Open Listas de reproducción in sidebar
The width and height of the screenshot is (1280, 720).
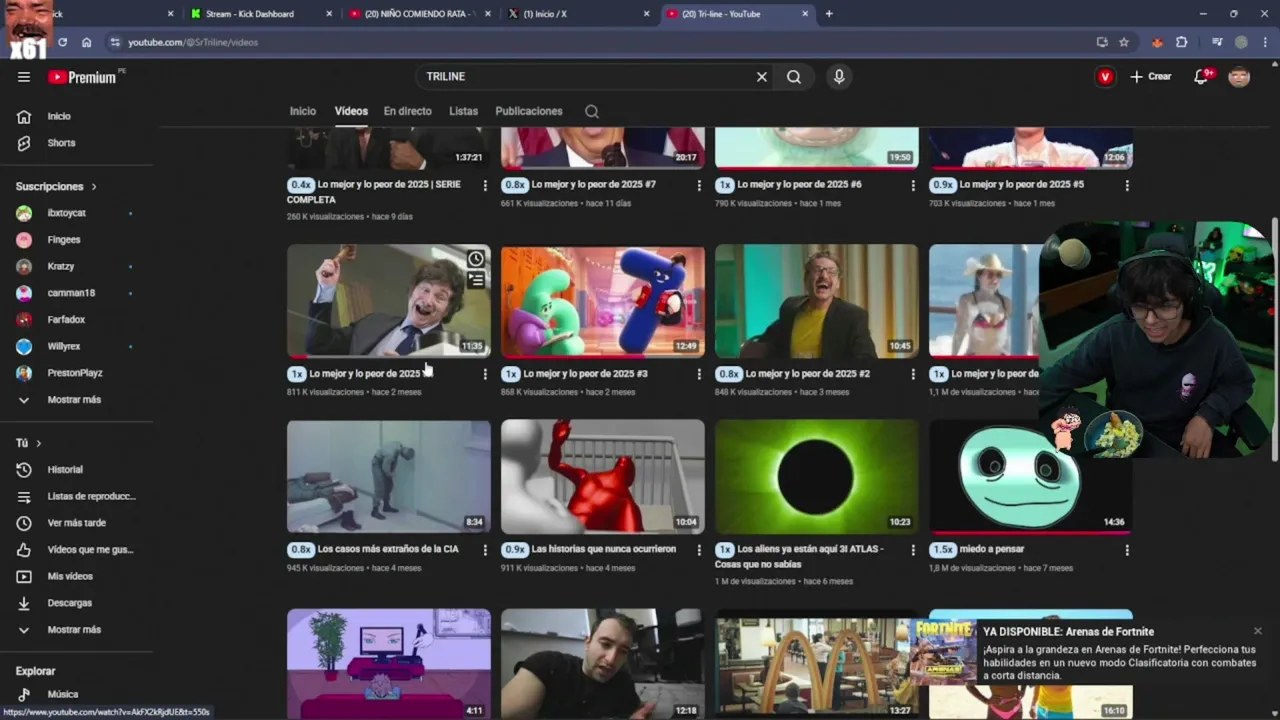pos(78,496)
